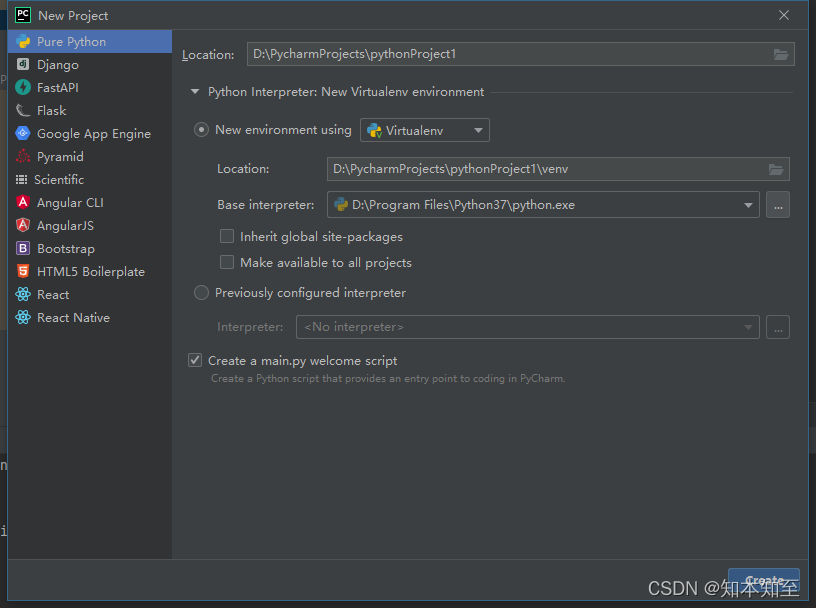
Task: Pick the Google App Engine icon
Action: [22, 134]
